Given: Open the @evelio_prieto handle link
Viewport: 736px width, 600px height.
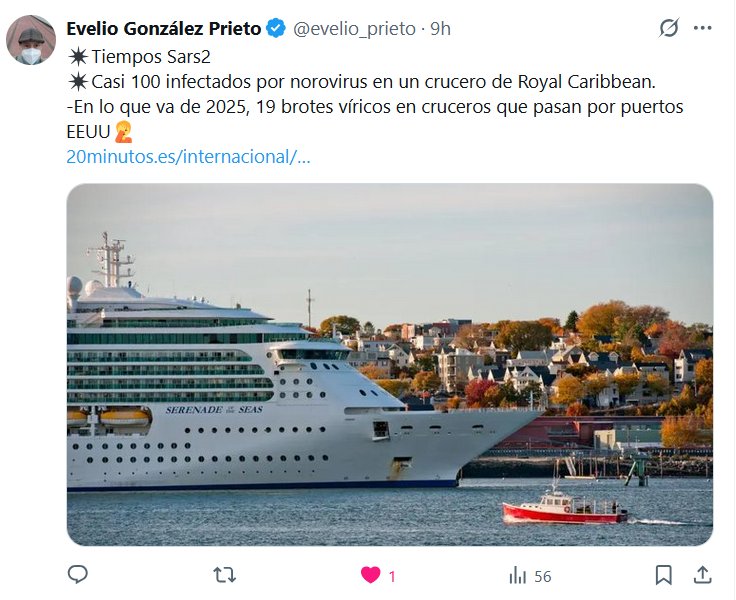Looking at the screenshot, I should (354, 29).
